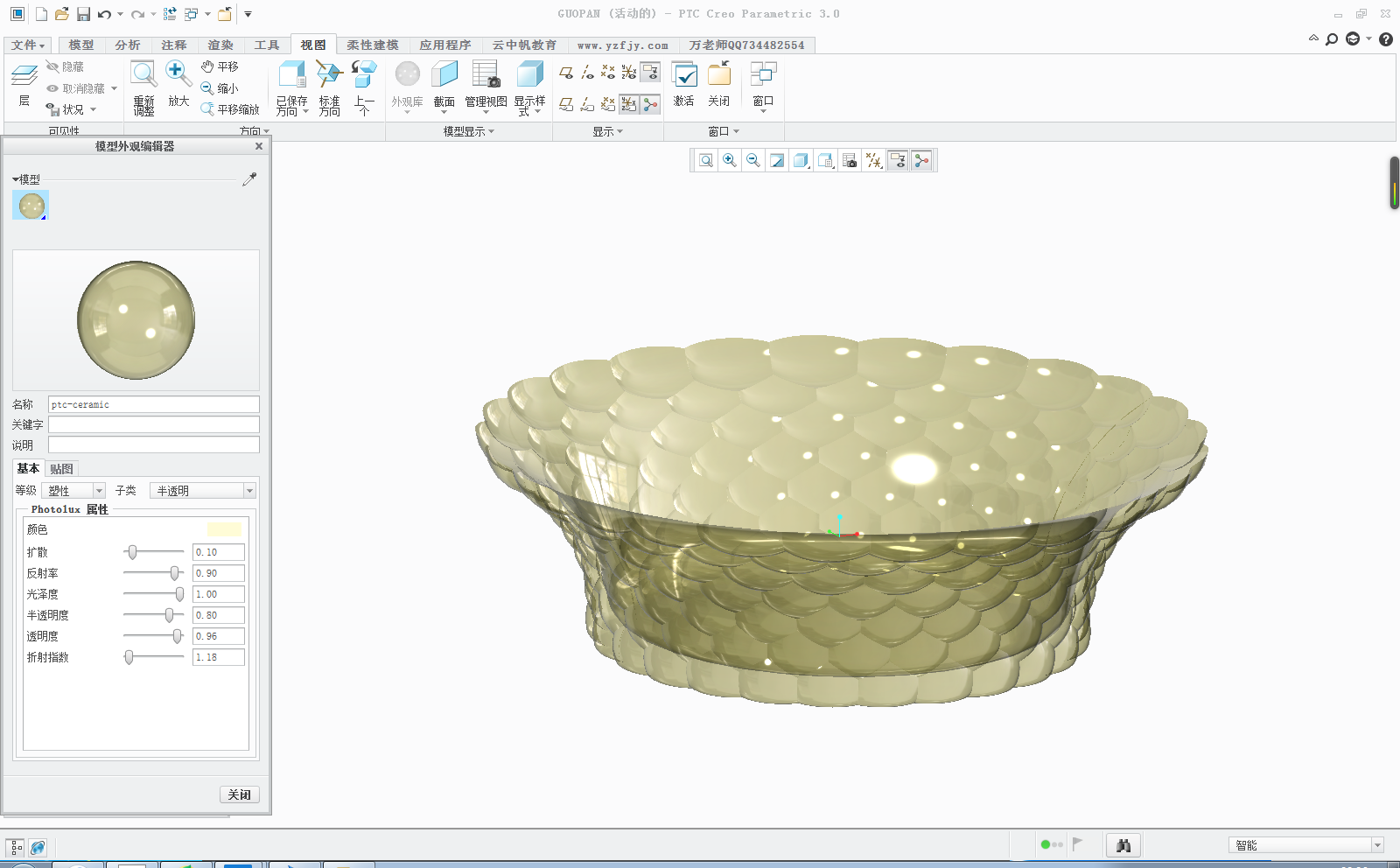
Task: Click the 关闭 button in the appearance editor
Action: tap(239, 794)
